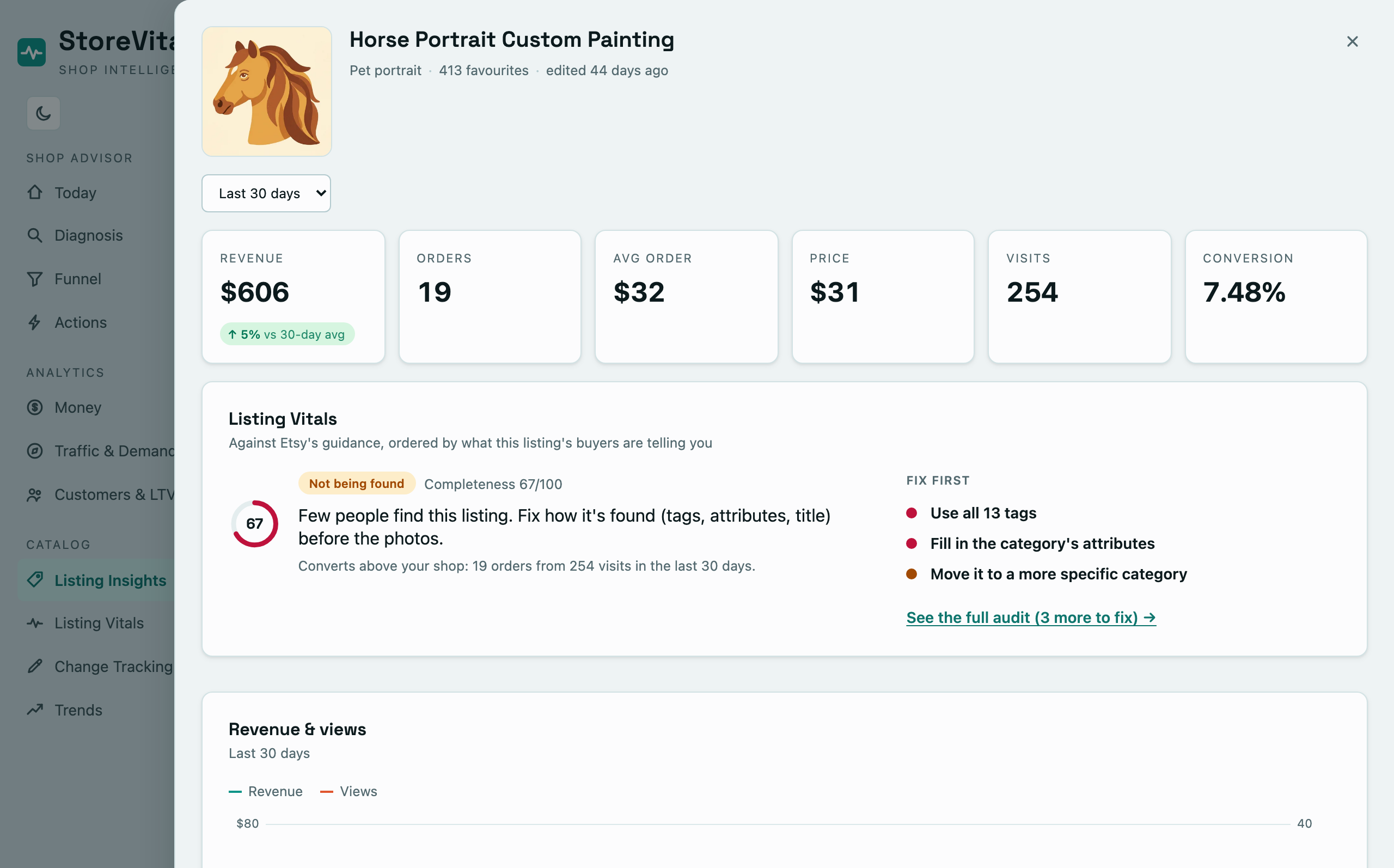
Task: Click orange bullet beside Move it item
Action: [912, 574]
